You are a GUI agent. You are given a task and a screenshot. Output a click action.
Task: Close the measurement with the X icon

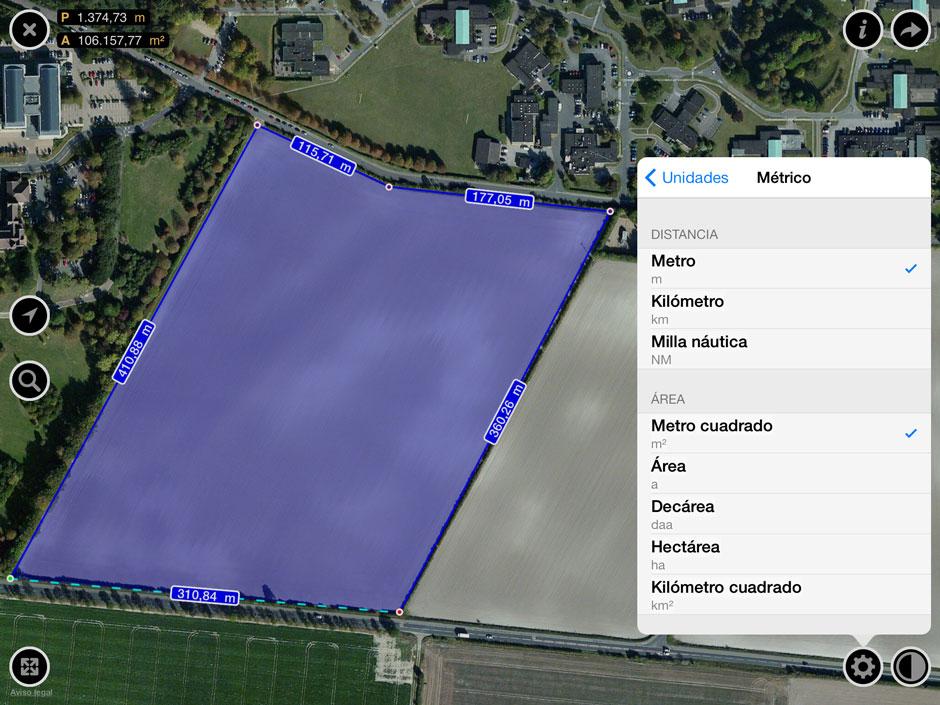29,29
